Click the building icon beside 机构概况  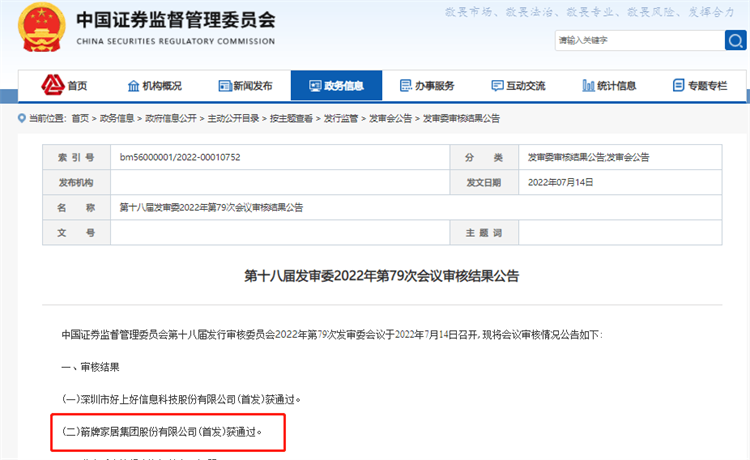(x=133, y=86)
